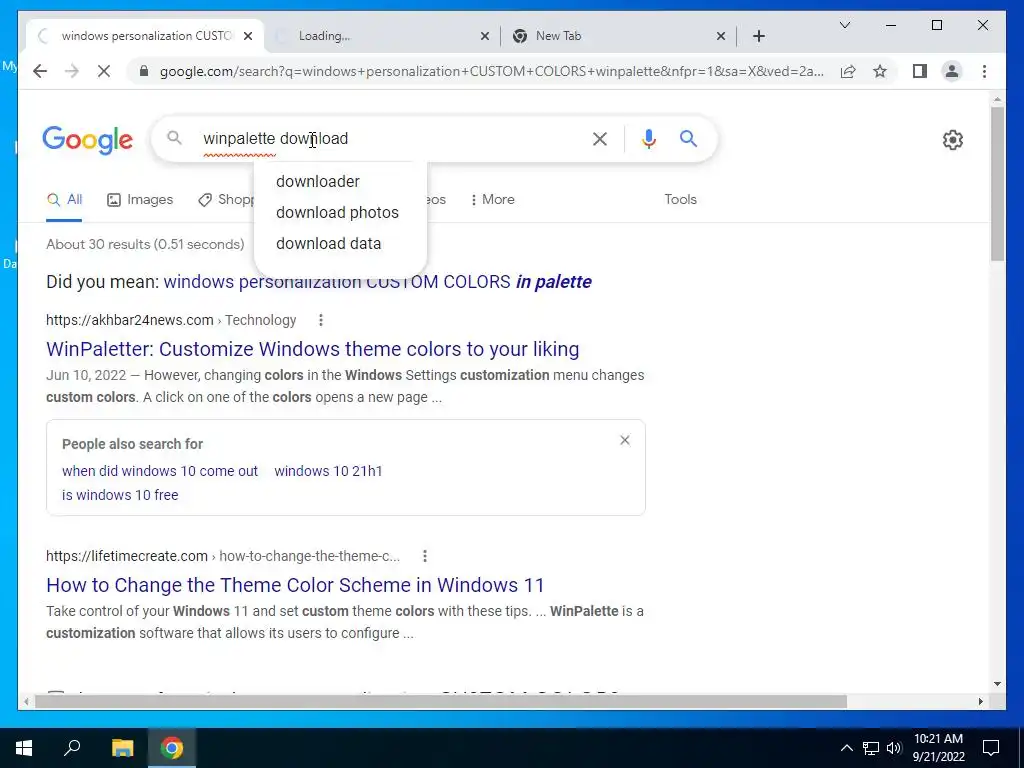Close the windows personalization tab

pyautogui.click(x=248, y=36)
